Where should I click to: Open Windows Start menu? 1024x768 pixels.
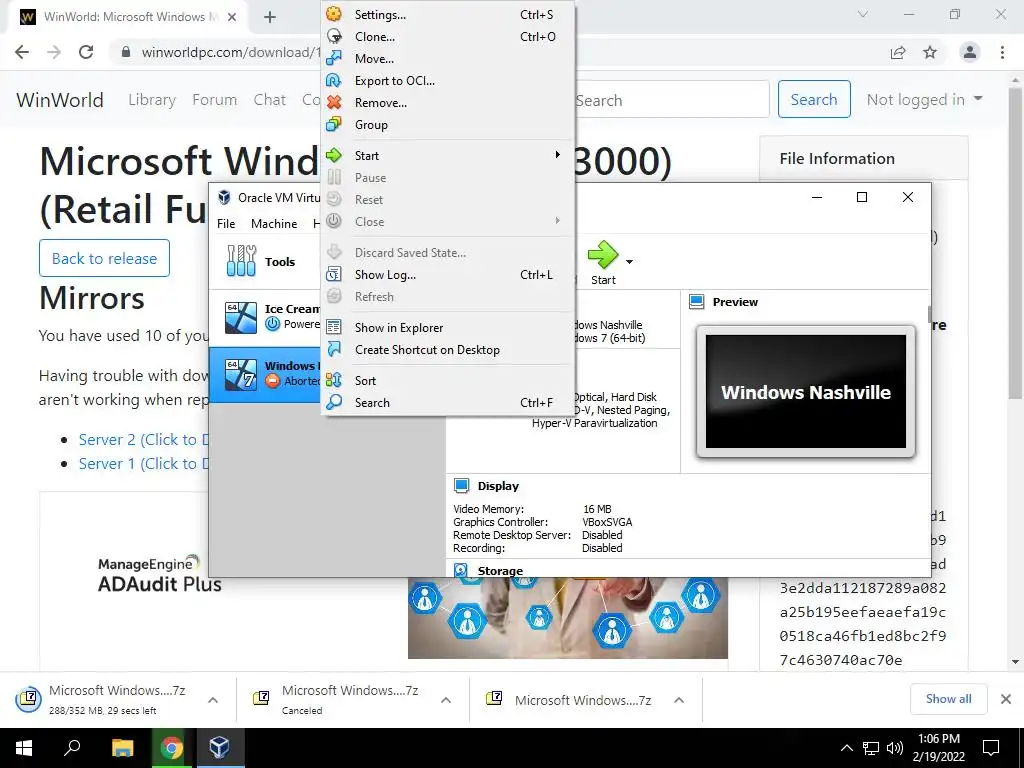(x=24, y=748)
